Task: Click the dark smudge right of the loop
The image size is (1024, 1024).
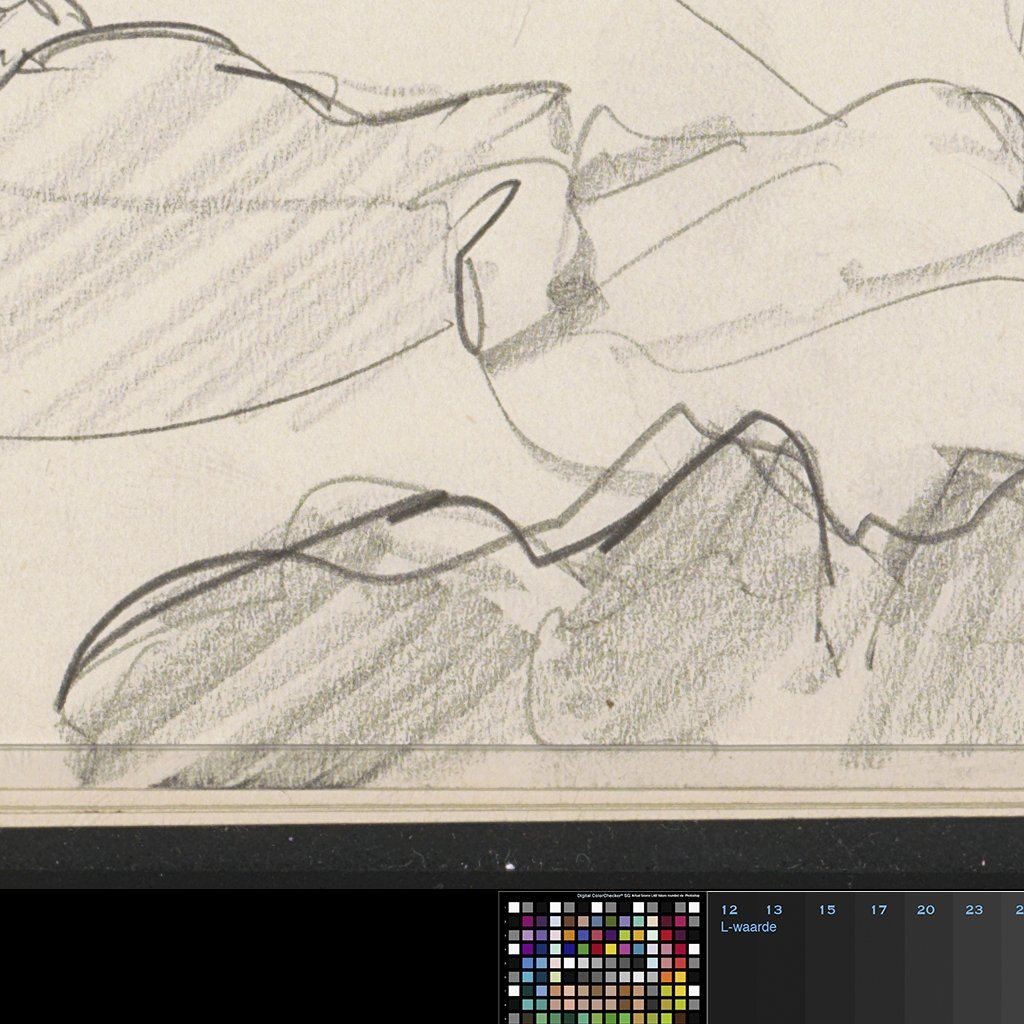Action: pyautogui.click(x=572, y=291)
